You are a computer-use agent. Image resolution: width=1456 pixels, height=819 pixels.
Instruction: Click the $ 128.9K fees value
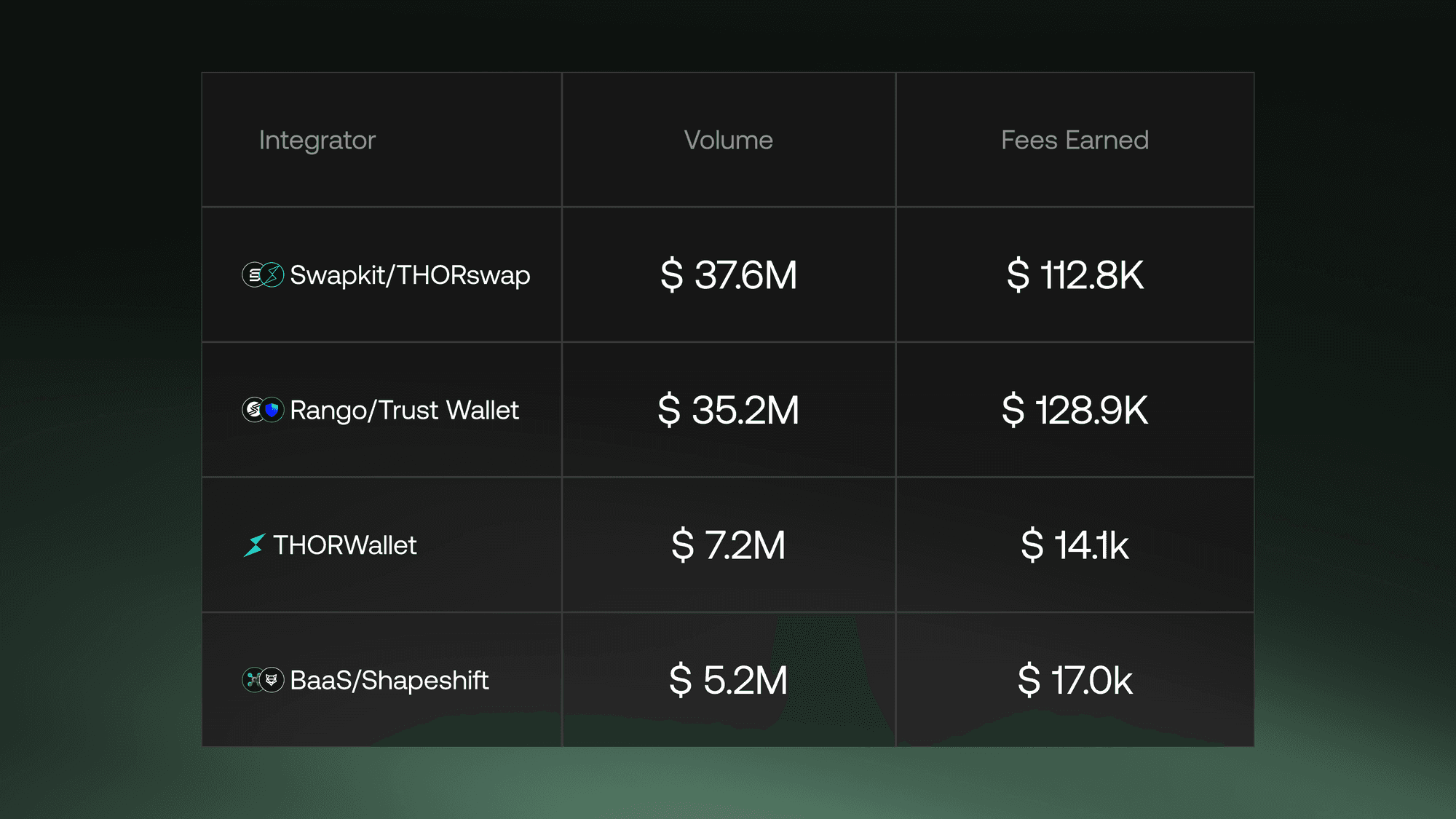coord(1075,410)
